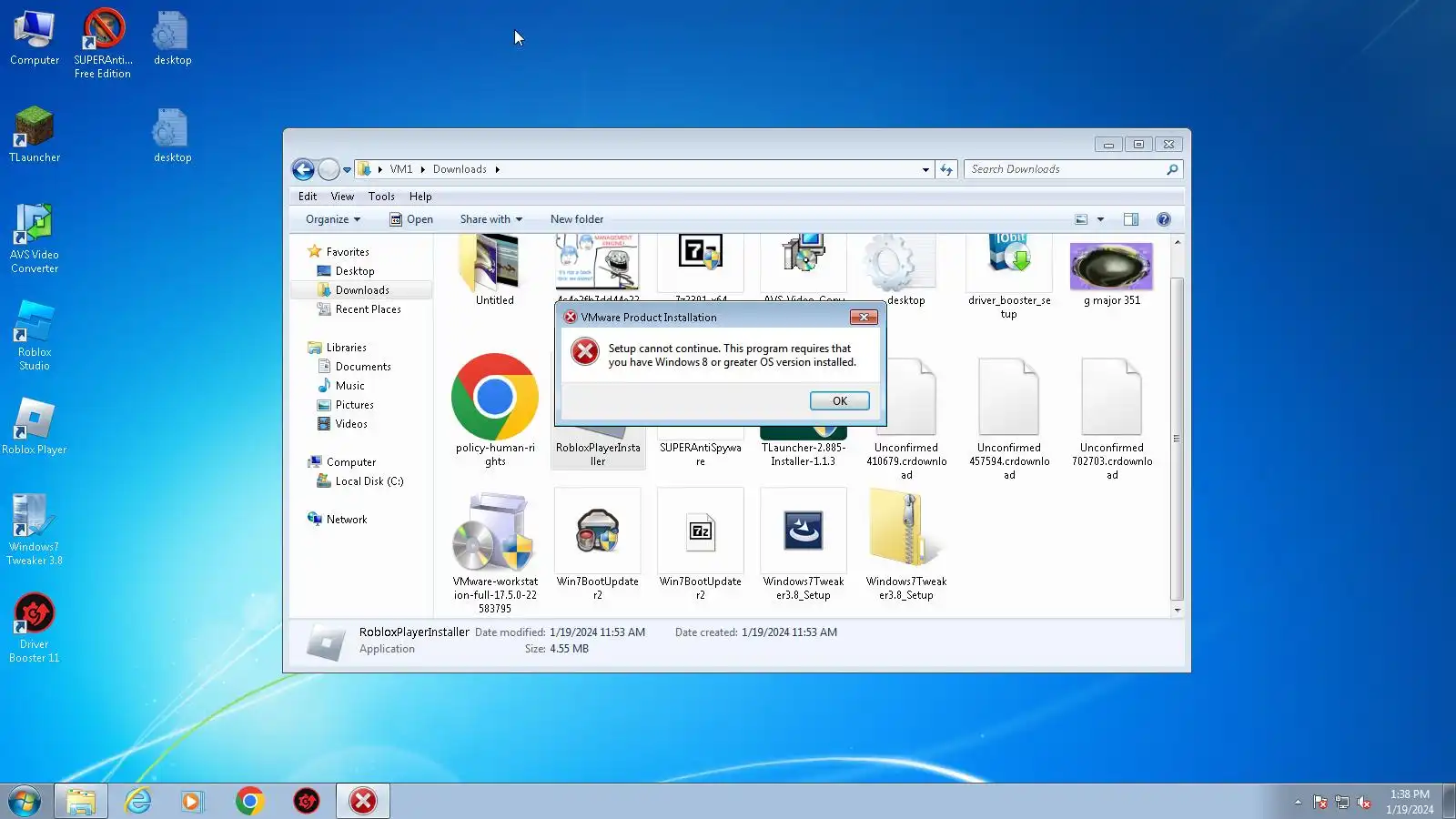The width and height of the screenshot is (1456, 819).
Task: Show hidden icons in the system tray
Action: pos(1298,802)
